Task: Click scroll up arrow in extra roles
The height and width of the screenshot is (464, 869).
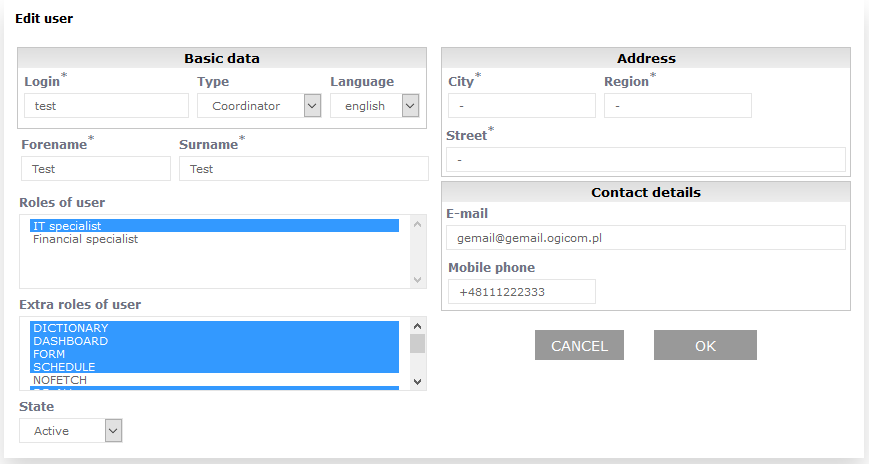Action: tap(418, 326)
